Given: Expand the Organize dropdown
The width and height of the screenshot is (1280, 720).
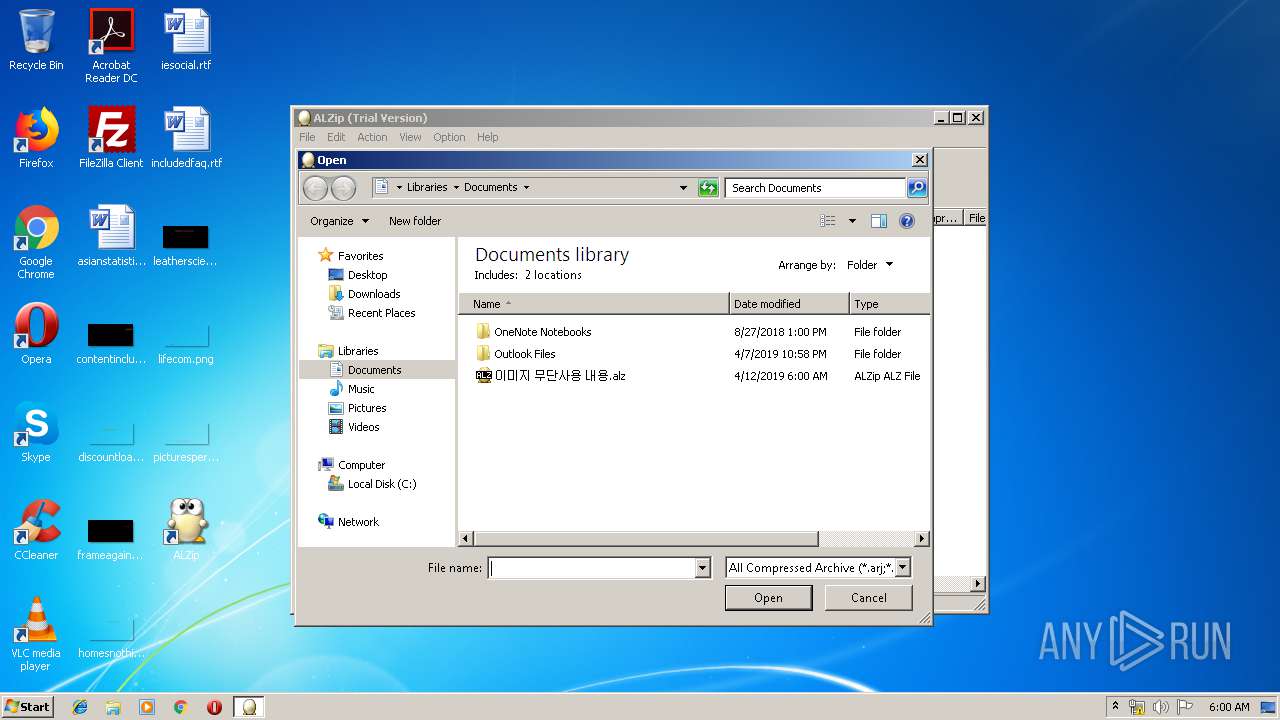Looking at the screenshot, I should [339, 221].
